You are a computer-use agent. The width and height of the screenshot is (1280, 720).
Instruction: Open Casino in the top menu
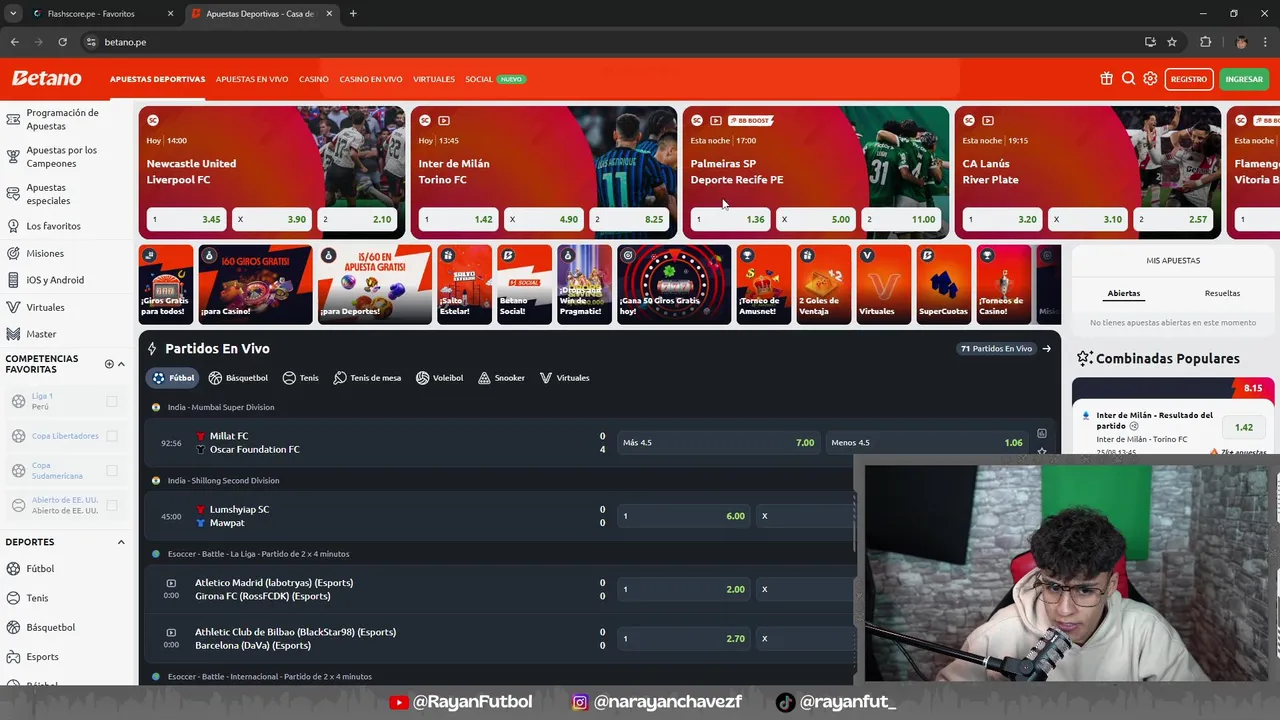click(313, 79)
